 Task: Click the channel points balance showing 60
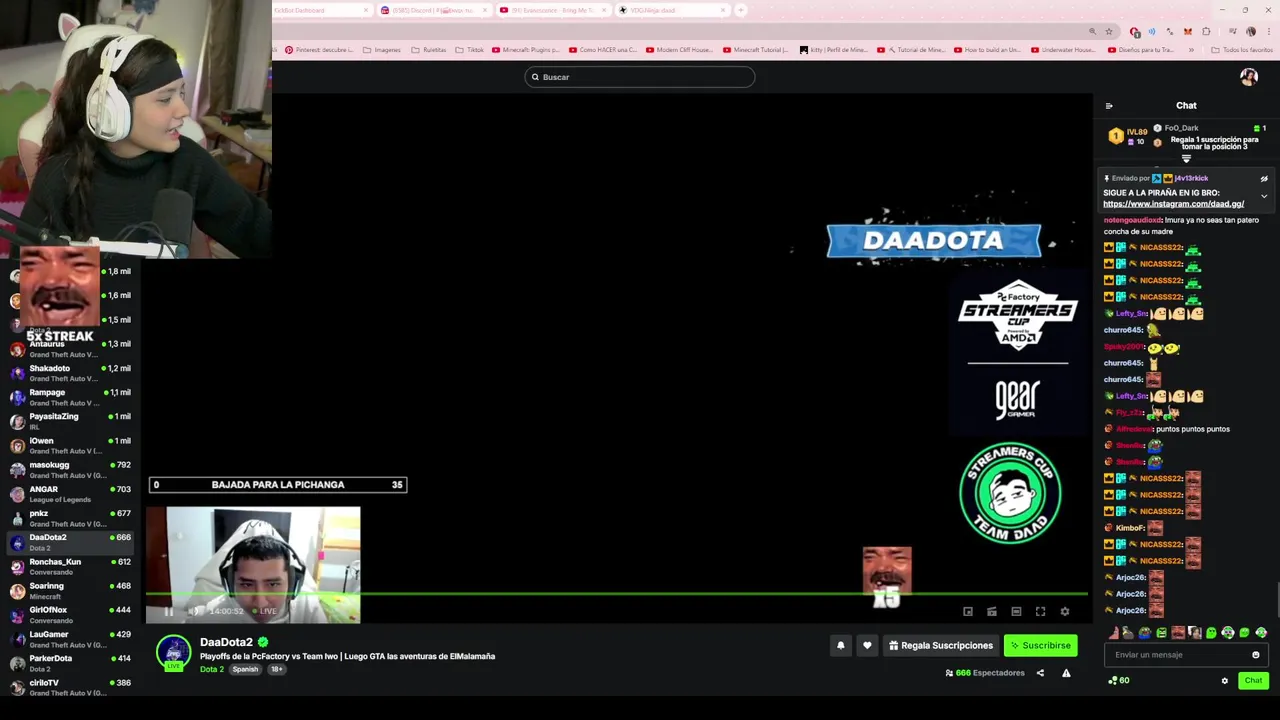1119,681
